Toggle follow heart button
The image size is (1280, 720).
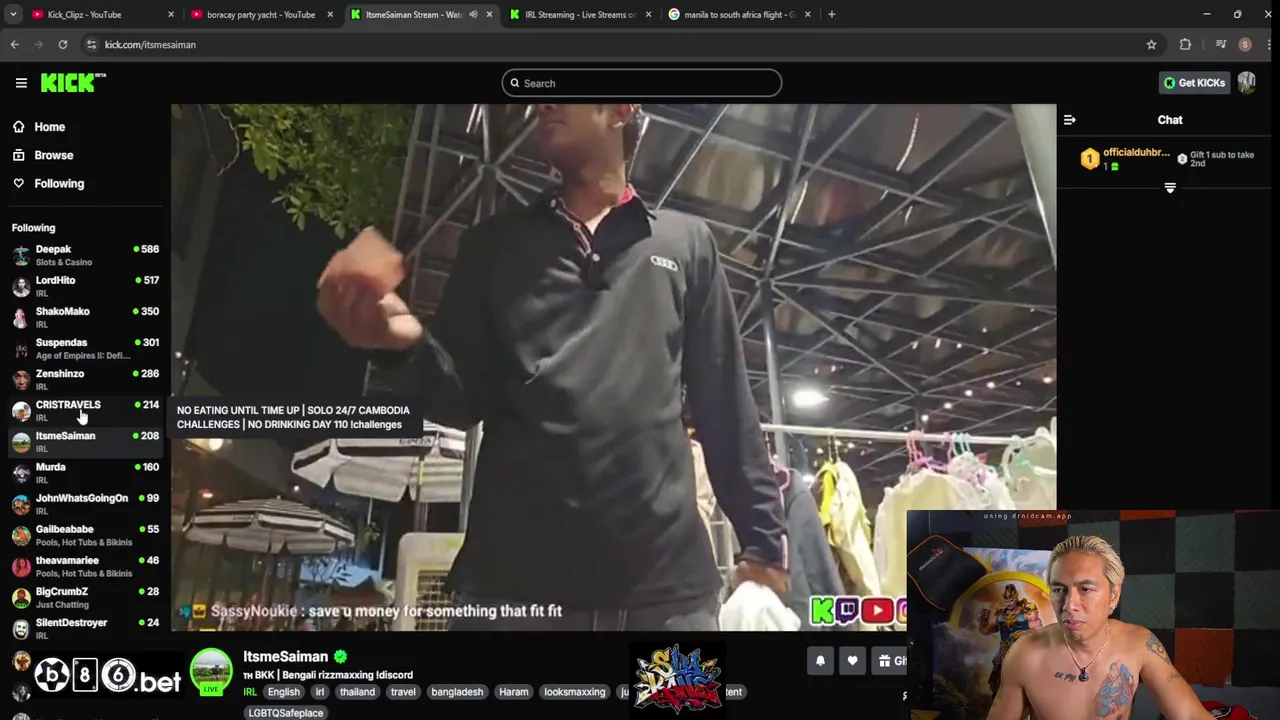tap(852, 661)
